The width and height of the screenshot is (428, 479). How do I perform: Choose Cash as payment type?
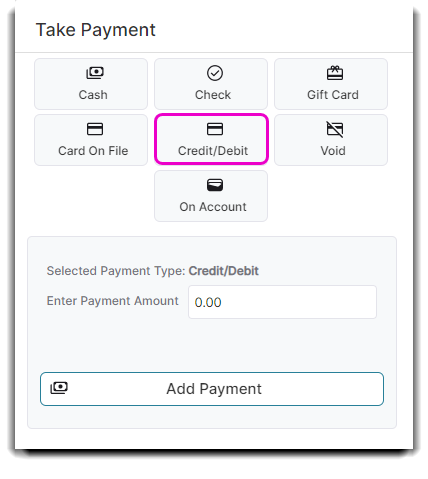point(91,84)
